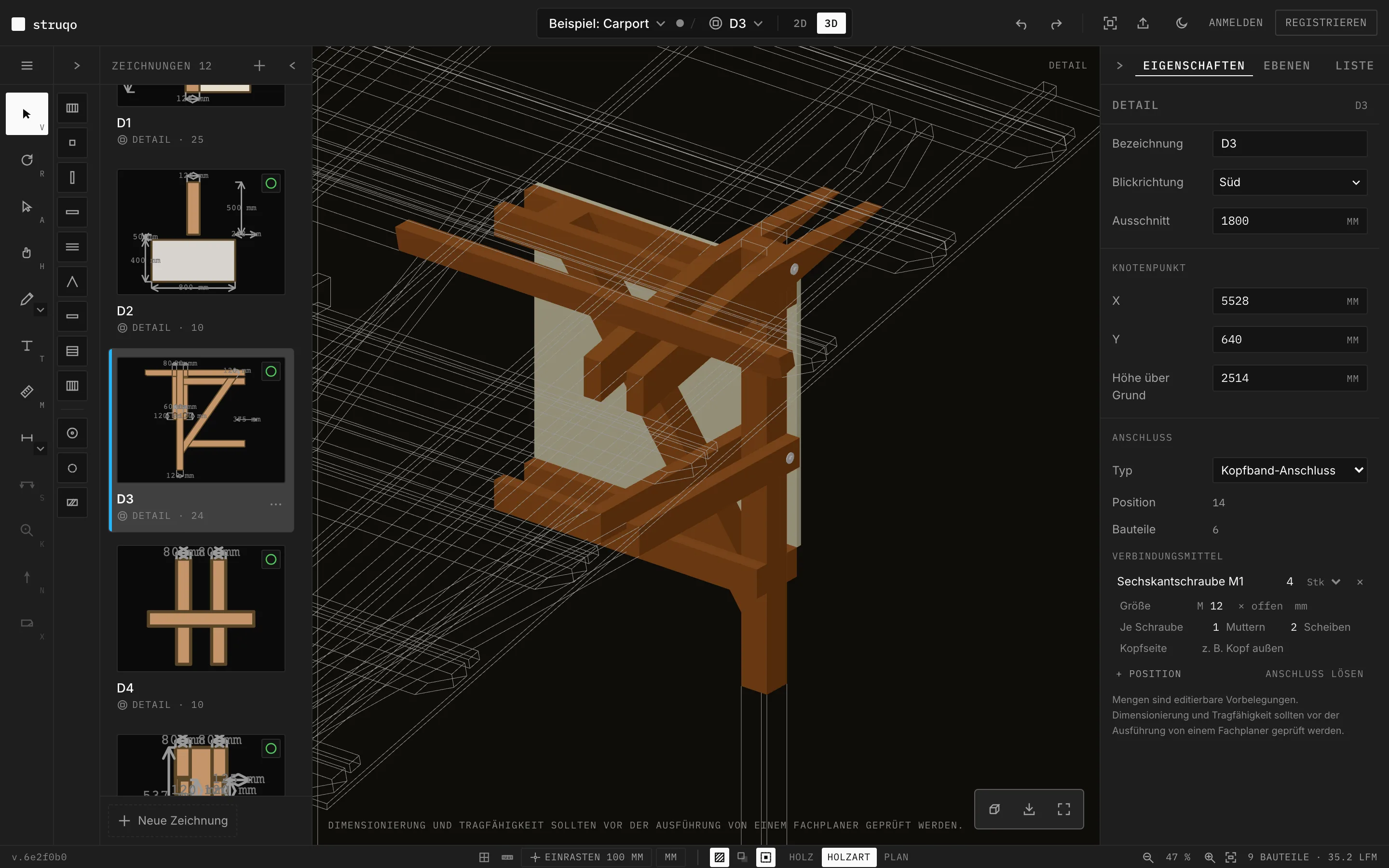Download the 3D view image
This screenshot has width=1389, height=868.
[x=1029, y=809]
